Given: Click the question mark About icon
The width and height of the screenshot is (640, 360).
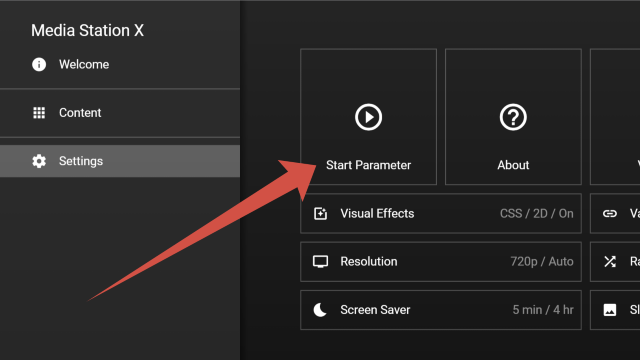Looking at the screenshot, I should click(513, 117).
